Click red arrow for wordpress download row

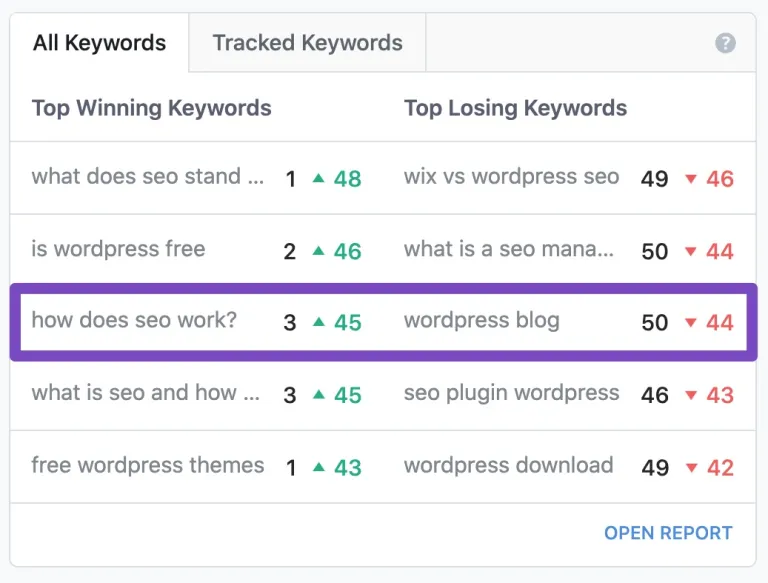click(x=691, y=468)
